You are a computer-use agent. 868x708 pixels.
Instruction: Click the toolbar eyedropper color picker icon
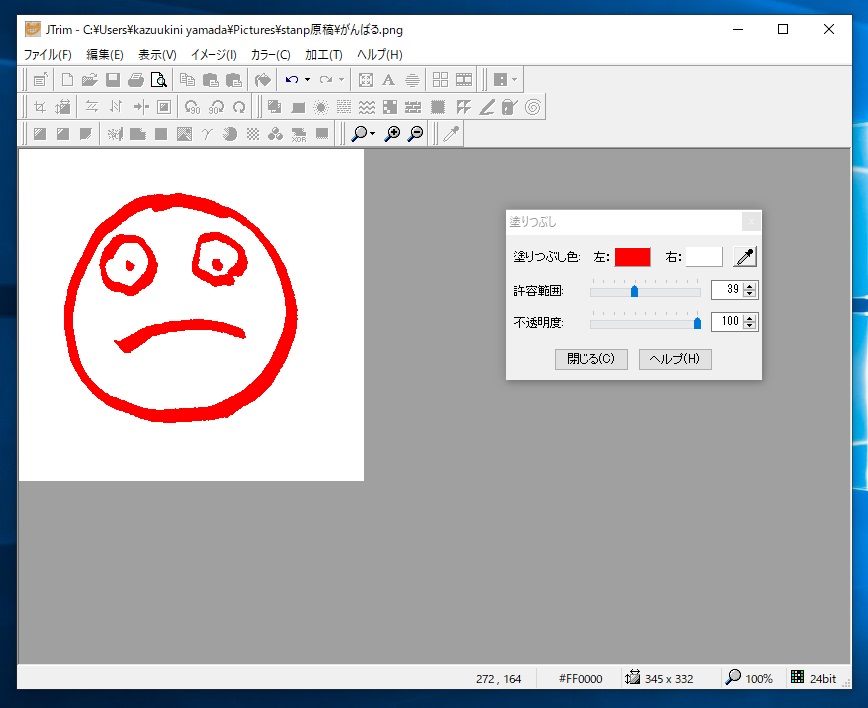point(451,134)
